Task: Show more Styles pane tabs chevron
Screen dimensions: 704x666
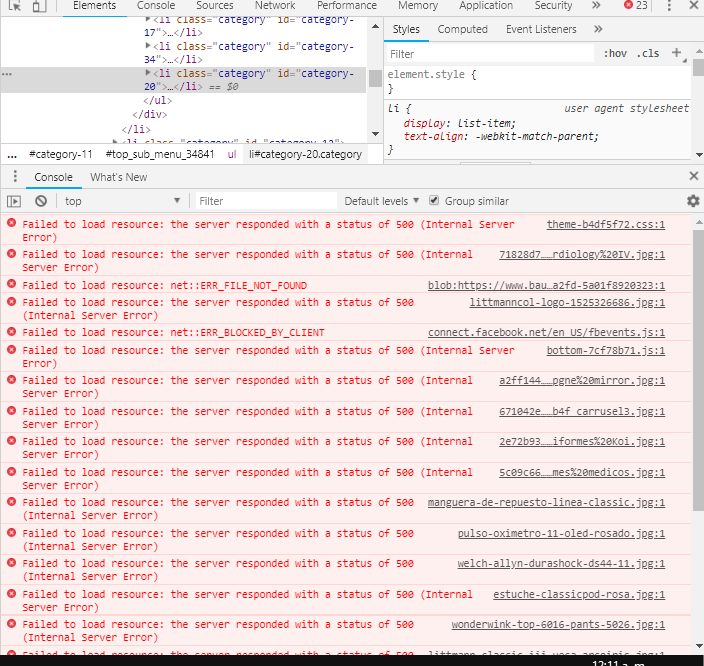Action: click(x=598, y=29)
